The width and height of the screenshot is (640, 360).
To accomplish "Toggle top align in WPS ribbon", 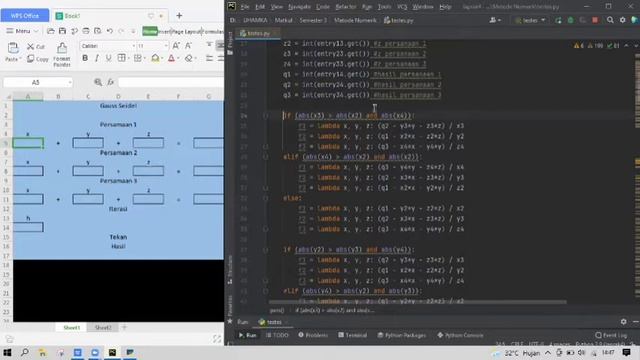I will click(209, 45).
